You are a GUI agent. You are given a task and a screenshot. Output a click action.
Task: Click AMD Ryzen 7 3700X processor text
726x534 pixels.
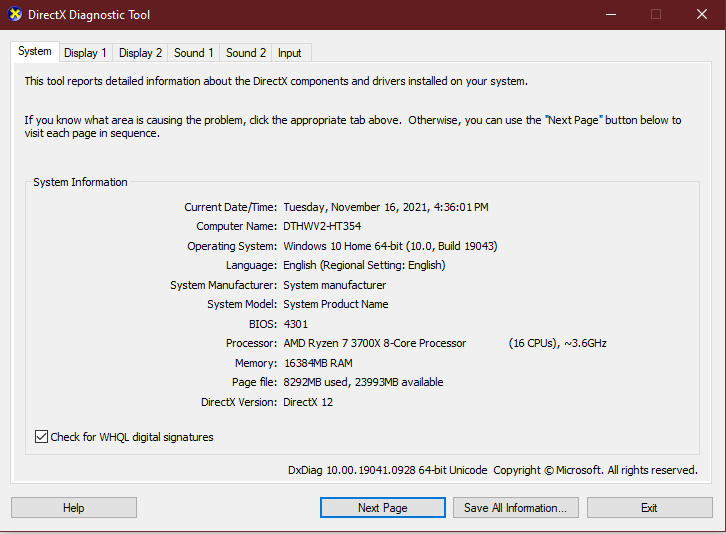[375, 343]
